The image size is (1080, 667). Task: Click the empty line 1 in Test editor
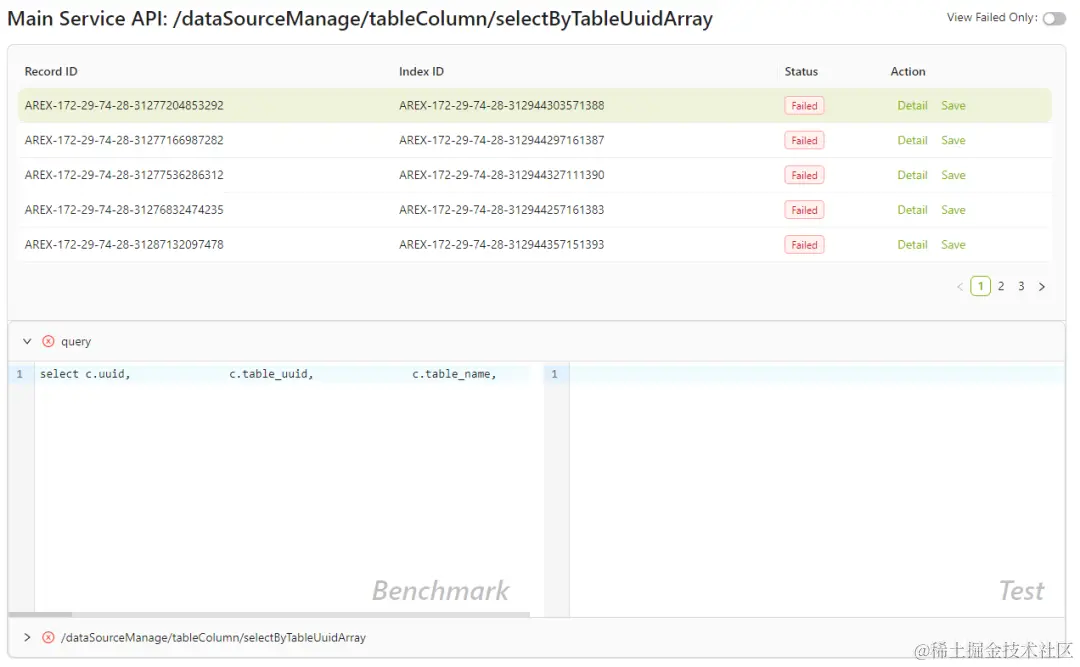817,374
